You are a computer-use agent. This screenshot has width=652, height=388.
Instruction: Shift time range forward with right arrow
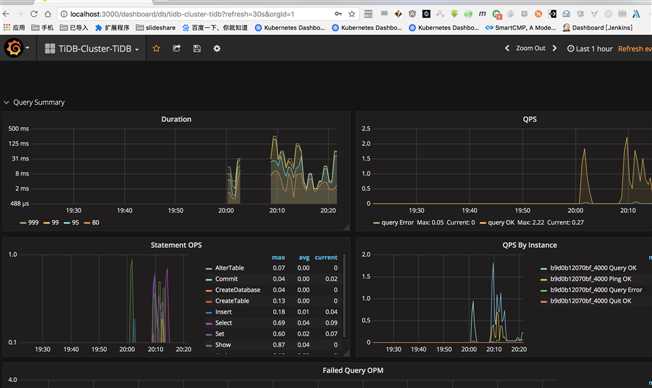coord(554,48)
